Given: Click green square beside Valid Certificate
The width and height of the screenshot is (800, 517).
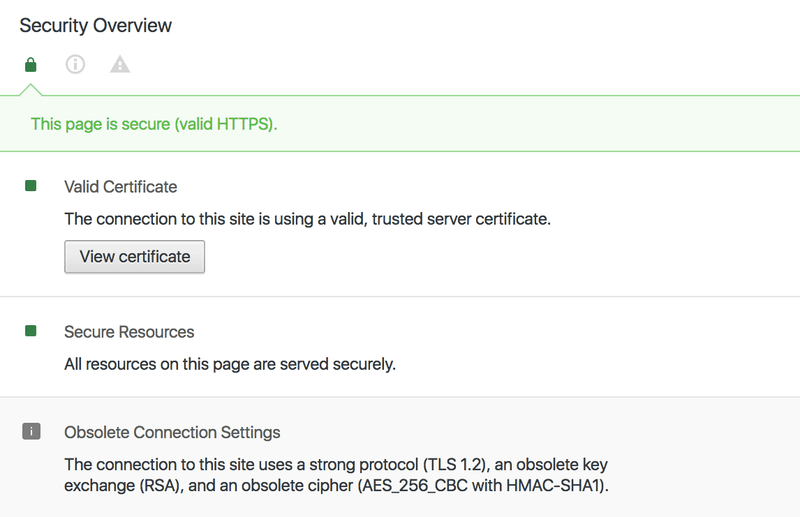Looking at the screenshot, I should pos(31,186).
